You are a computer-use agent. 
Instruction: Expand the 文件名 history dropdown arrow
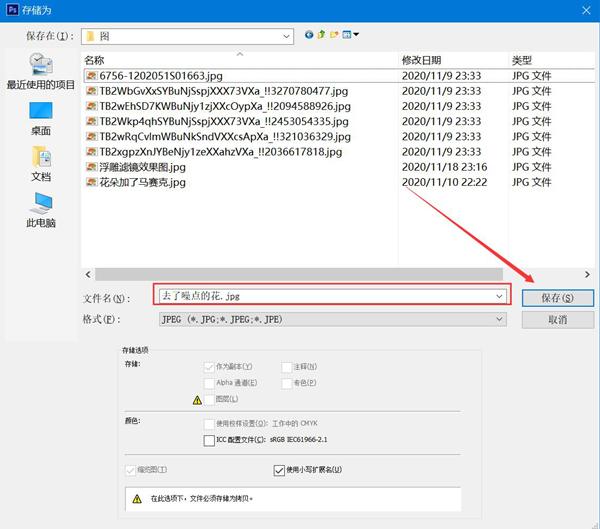pos(499,296)
